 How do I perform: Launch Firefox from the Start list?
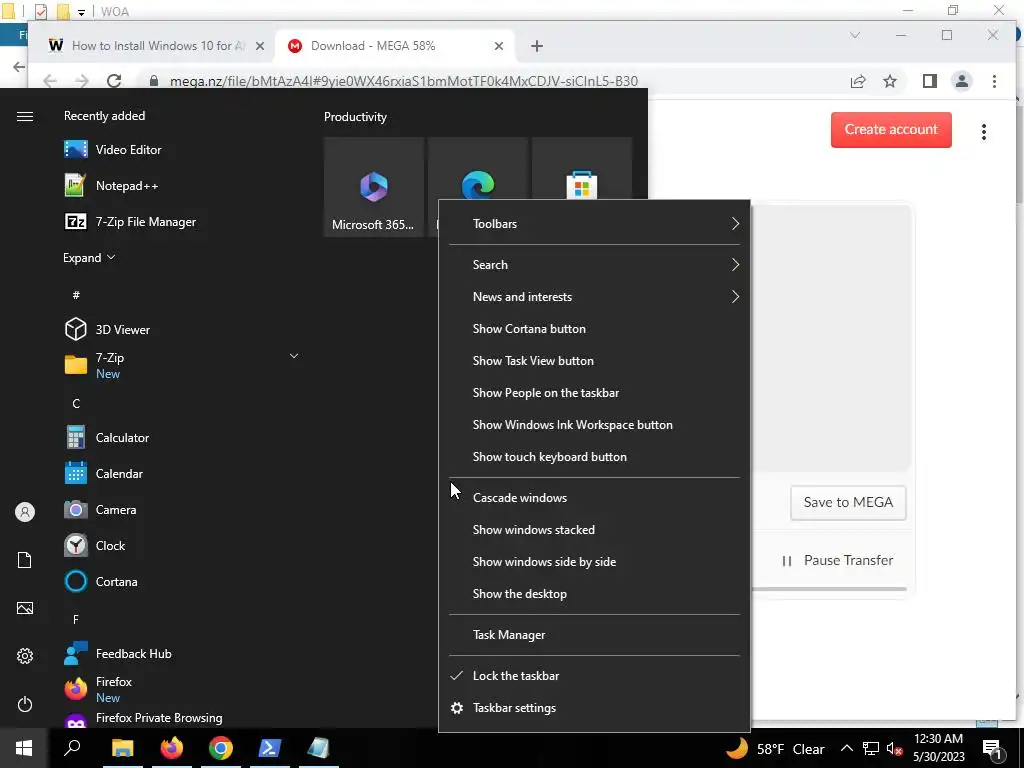pos(98,689)
